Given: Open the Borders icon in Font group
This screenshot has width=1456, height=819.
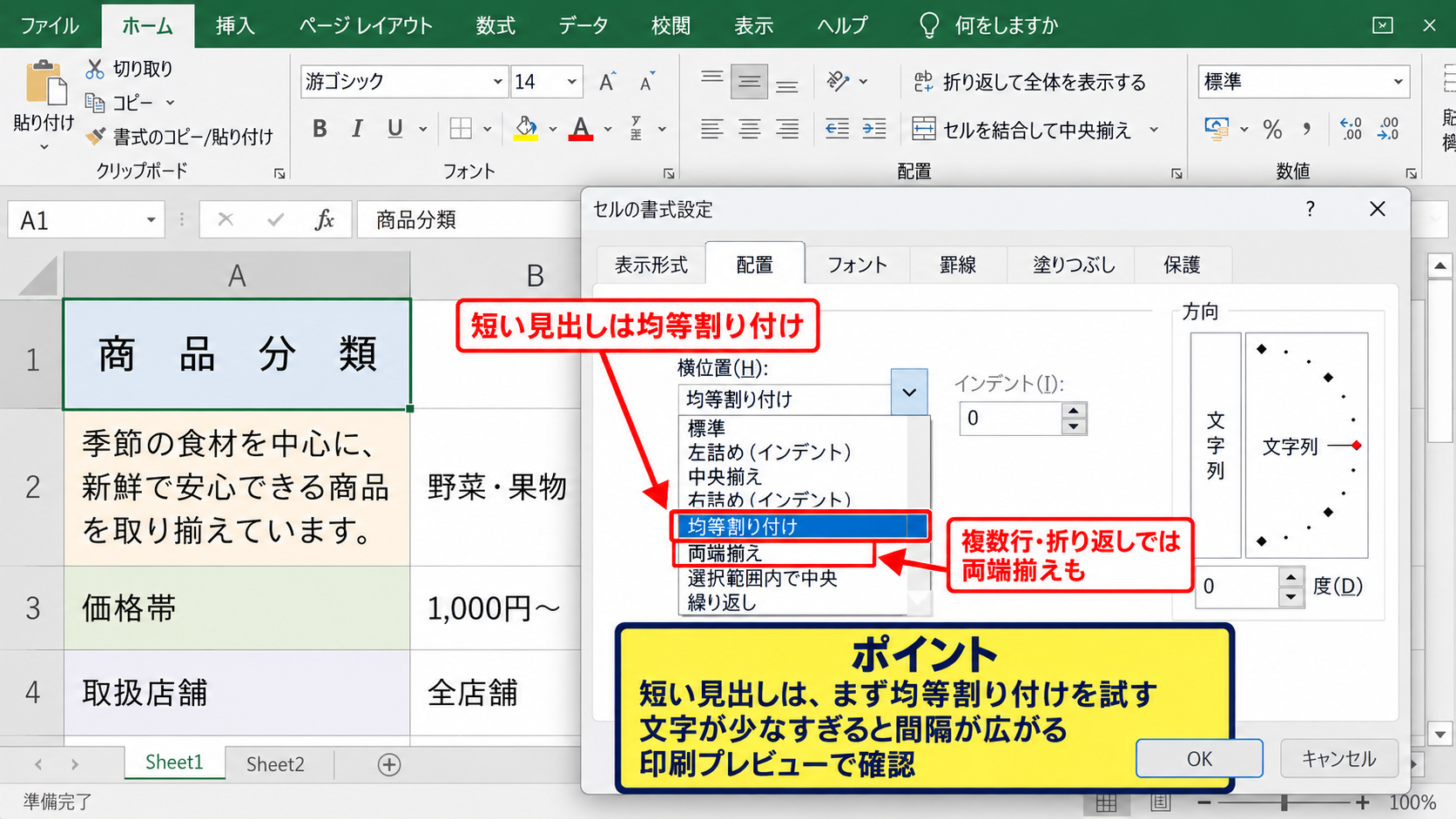Looking at the screenshot, I should tap(461, 129).
